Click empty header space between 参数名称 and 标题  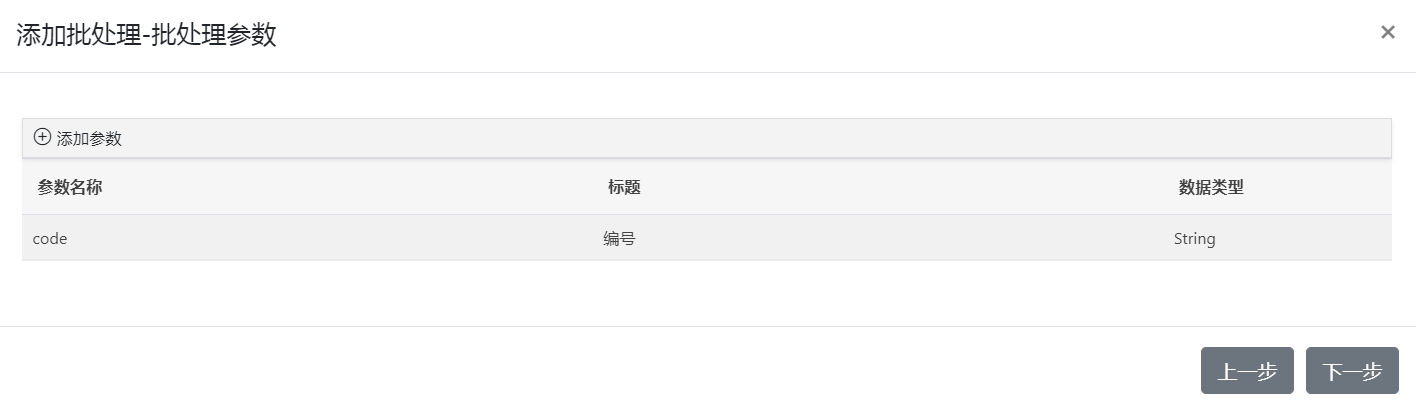[x=350, y=187]
